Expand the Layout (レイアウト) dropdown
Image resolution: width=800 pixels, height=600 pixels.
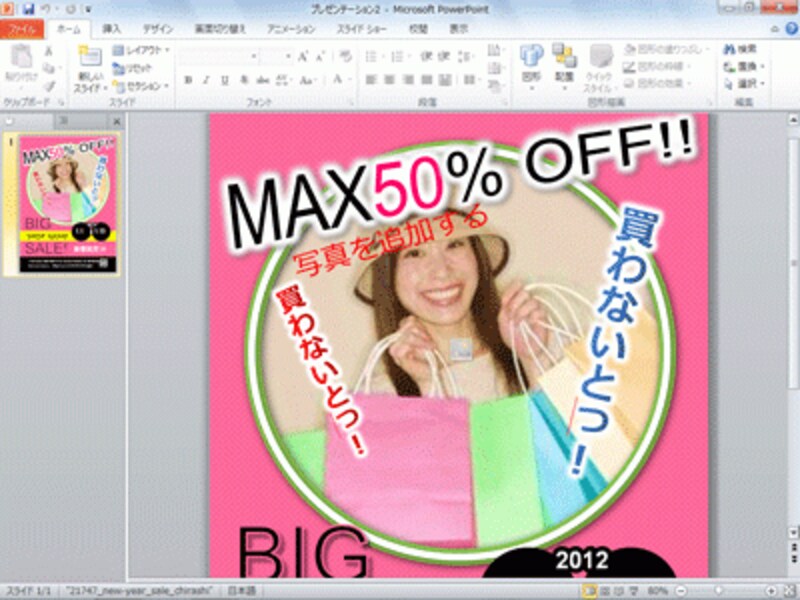click(x=140, y=50)
